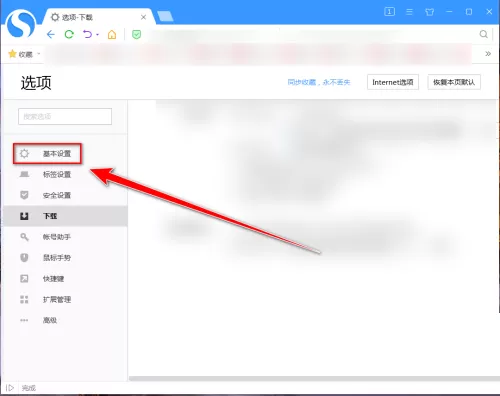Restore closed tab with purple undo icon
Viewport: 500px width, 396px height.
[x=87, y=34]
